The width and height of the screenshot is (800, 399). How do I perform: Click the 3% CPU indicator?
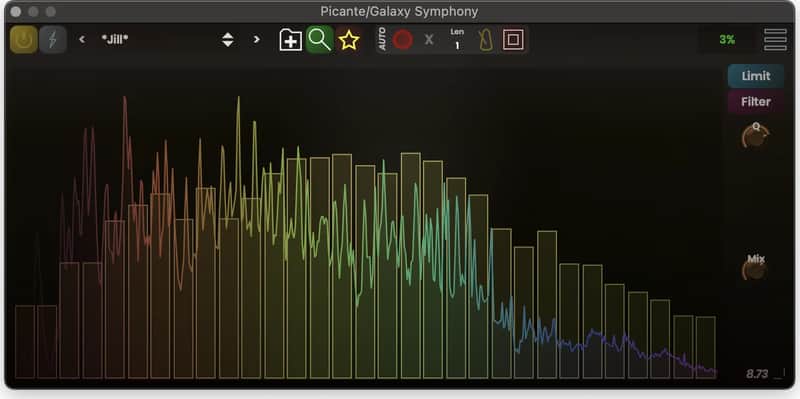727,40
